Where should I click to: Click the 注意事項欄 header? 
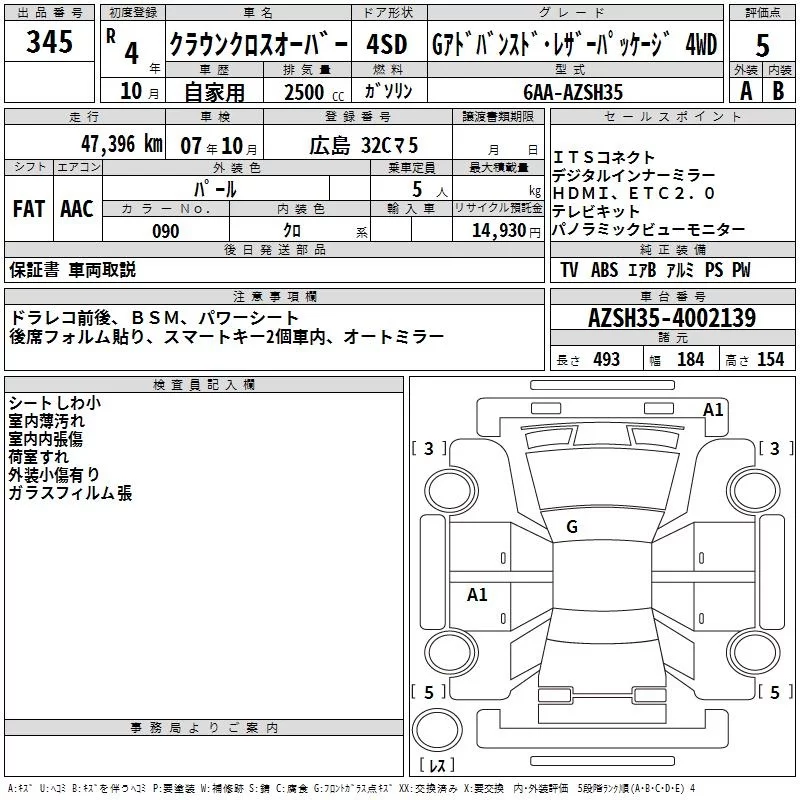[275, 296]
